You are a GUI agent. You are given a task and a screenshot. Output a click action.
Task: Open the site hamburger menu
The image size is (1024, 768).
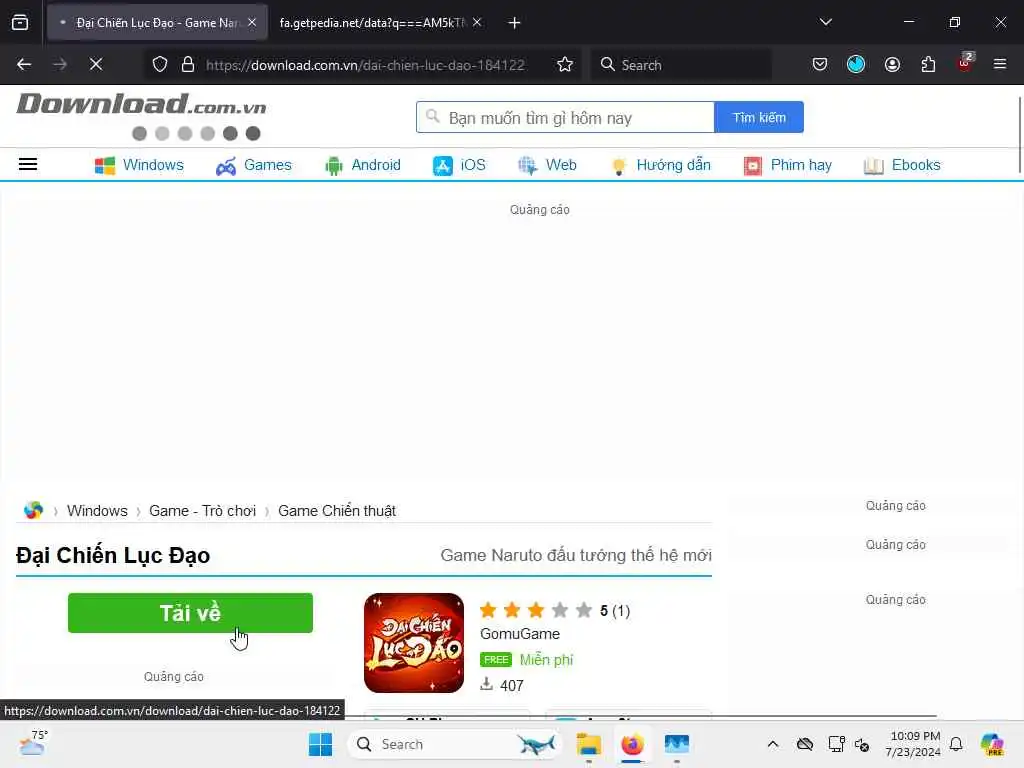tap(27, 165)
